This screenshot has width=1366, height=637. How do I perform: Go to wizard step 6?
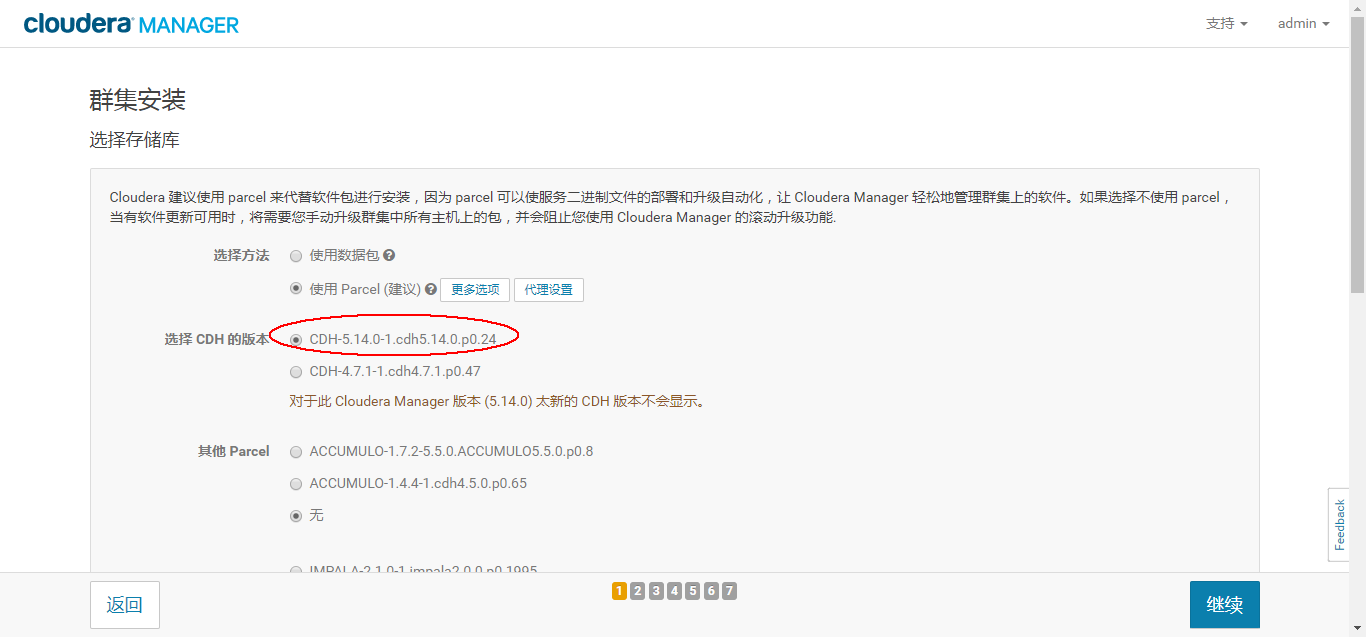coord(711,591)
